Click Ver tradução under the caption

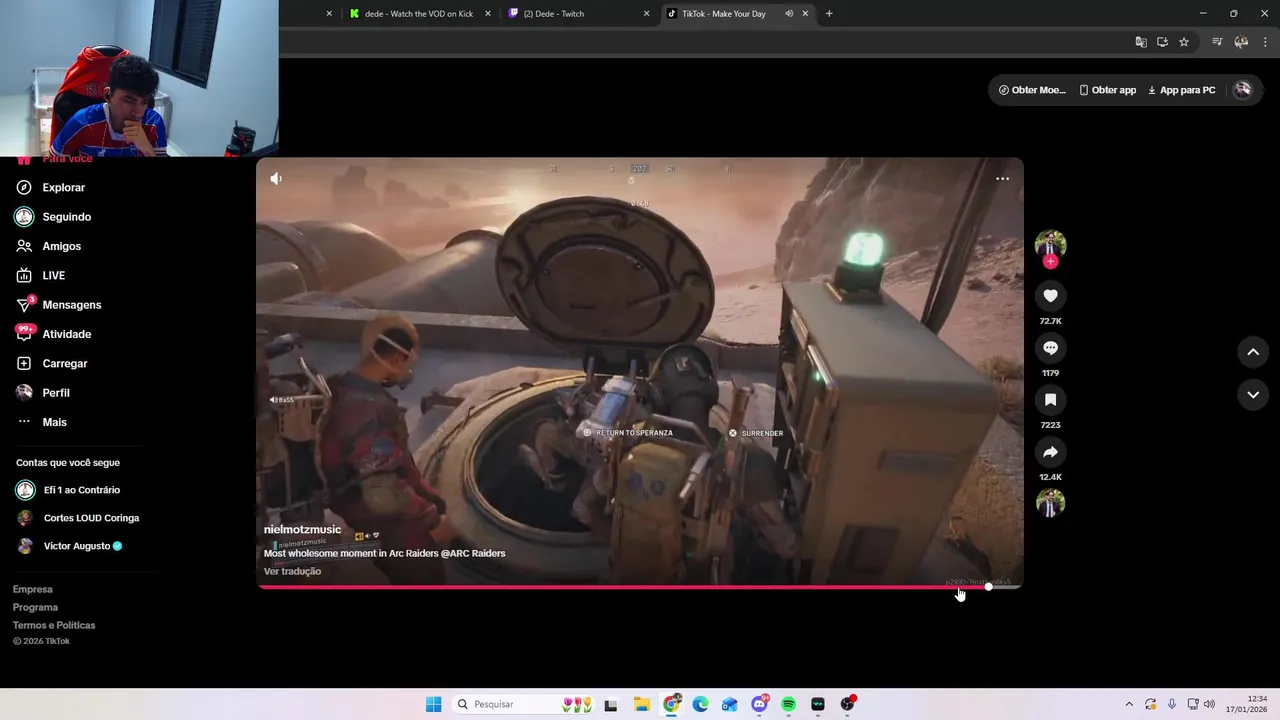click(292, 571)
